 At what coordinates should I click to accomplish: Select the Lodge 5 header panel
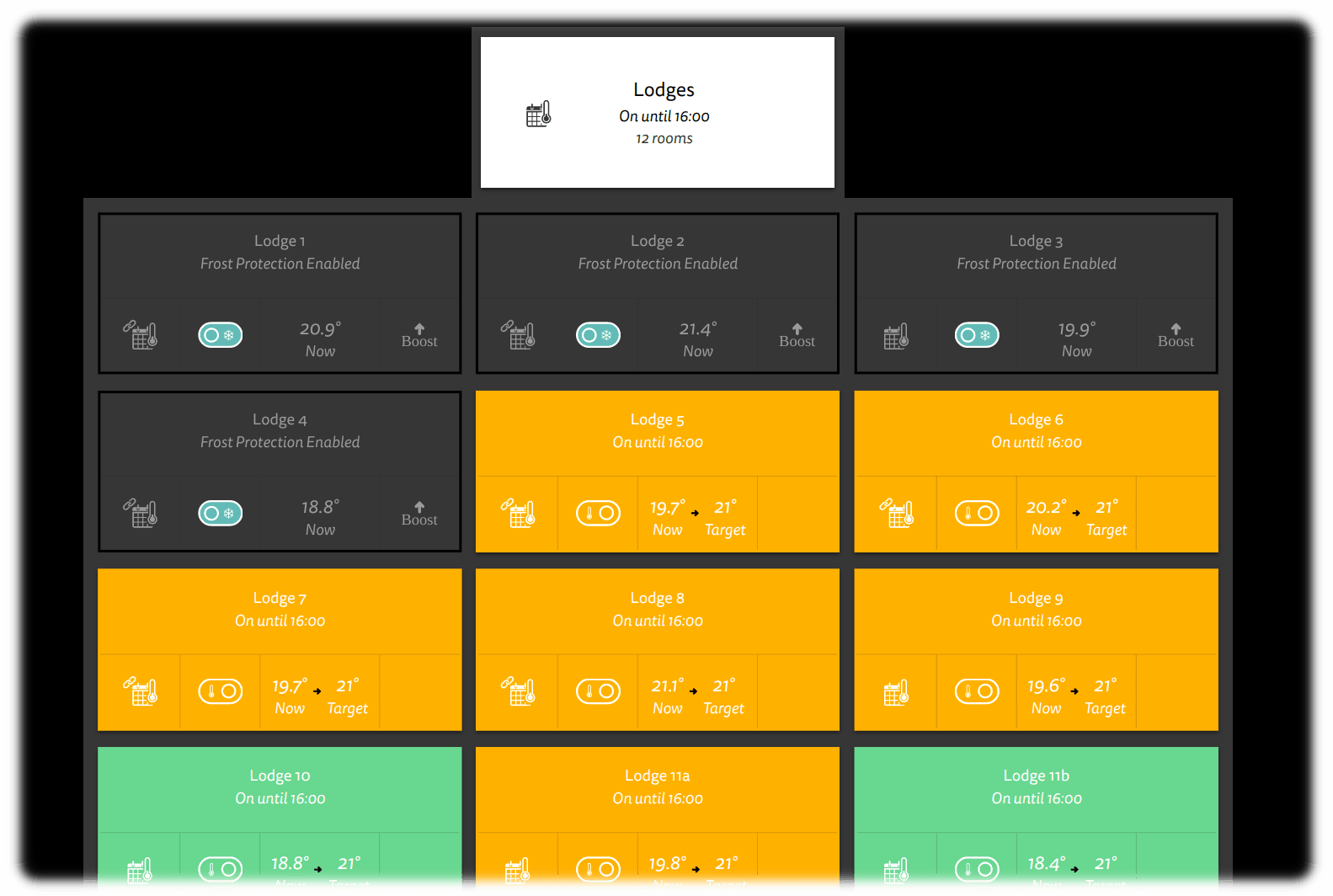tap(657, 431)
